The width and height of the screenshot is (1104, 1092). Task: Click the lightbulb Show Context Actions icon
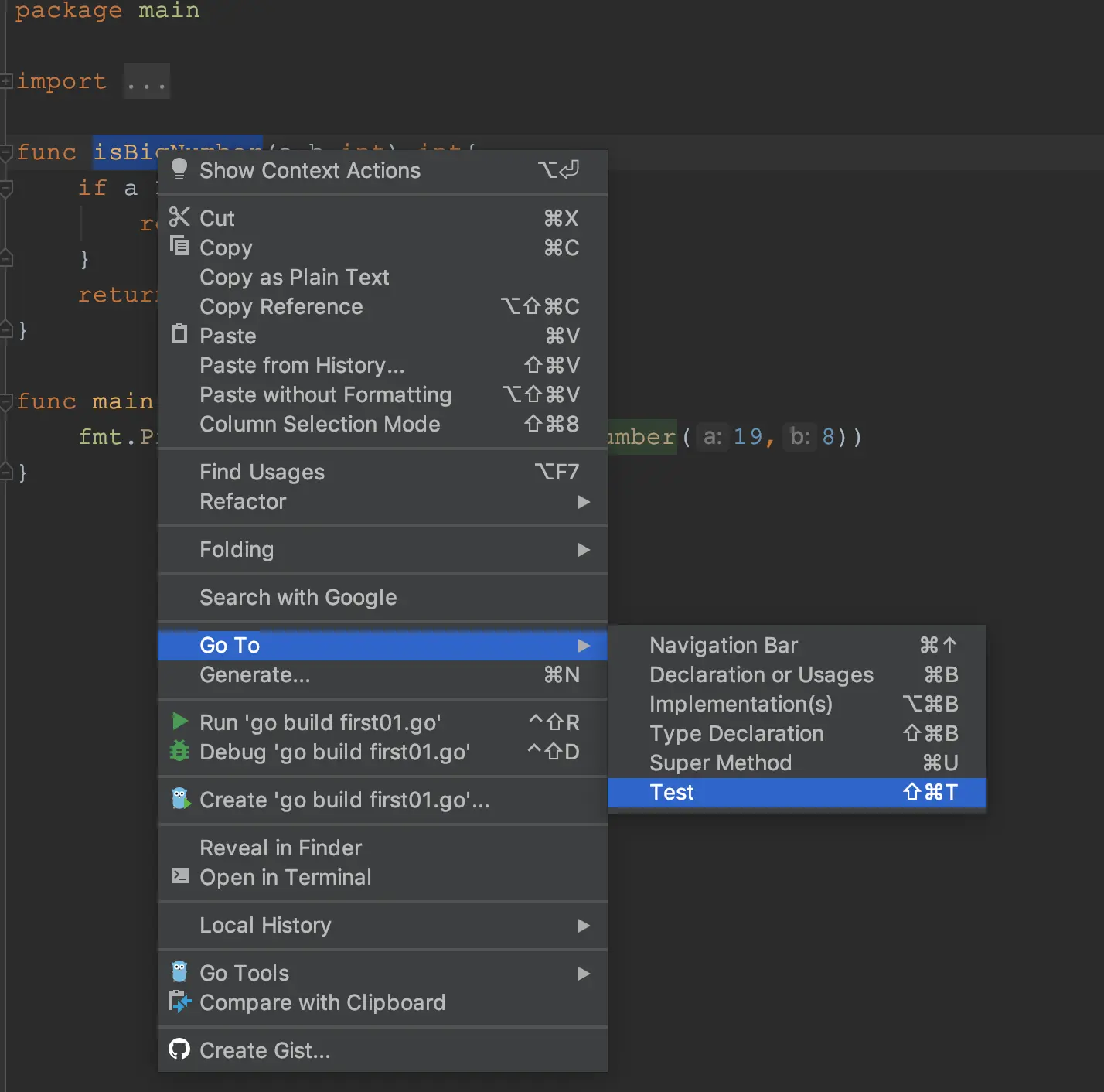coord(179,169)
